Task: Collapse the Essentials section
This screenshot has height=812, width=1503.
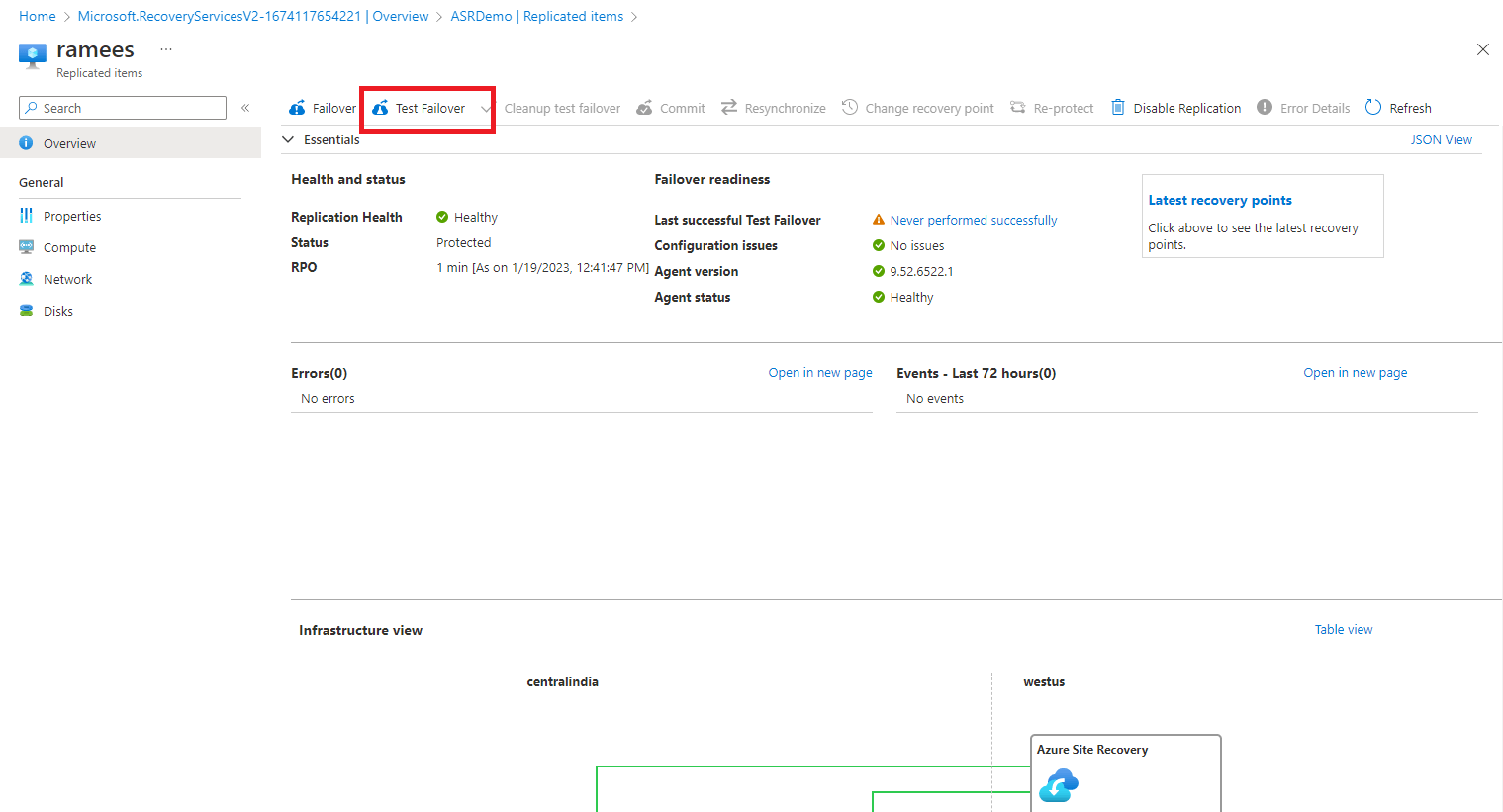Action: (288, 140)
